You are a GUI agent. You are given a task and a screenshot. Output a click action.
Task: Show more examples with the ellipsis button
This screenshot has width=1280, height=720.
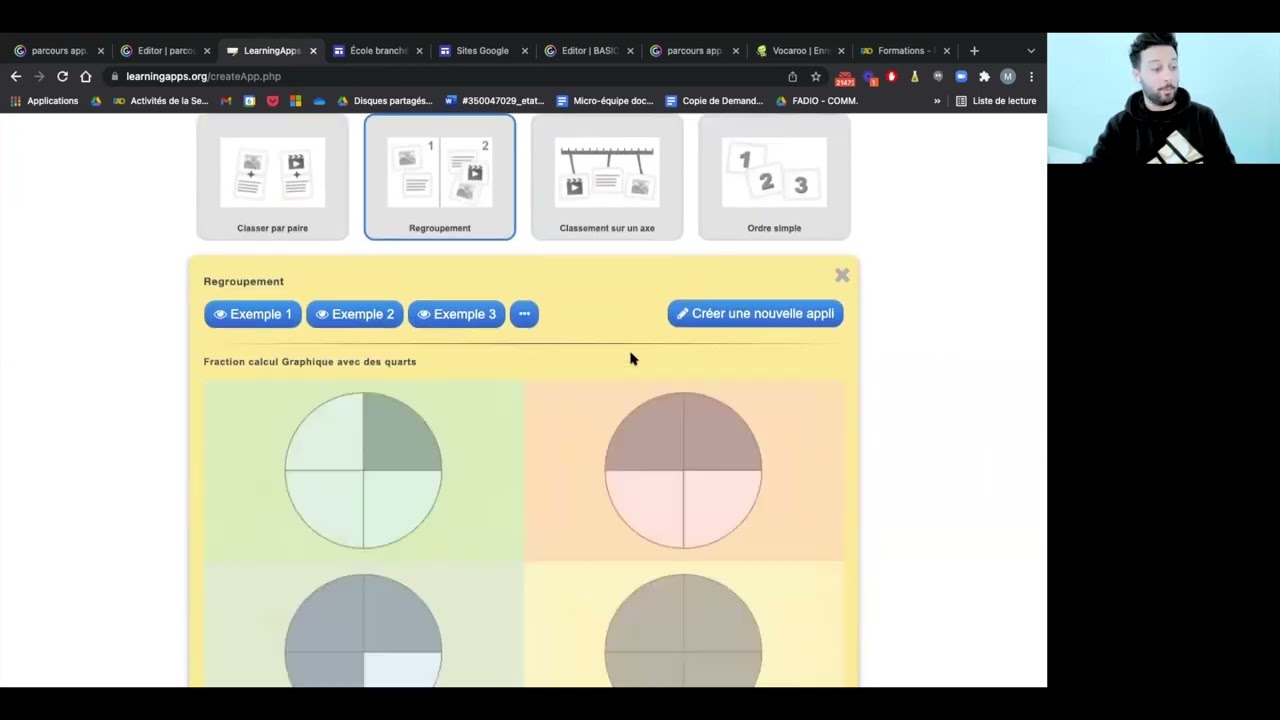pyautogui.click(x=524, y=314)
